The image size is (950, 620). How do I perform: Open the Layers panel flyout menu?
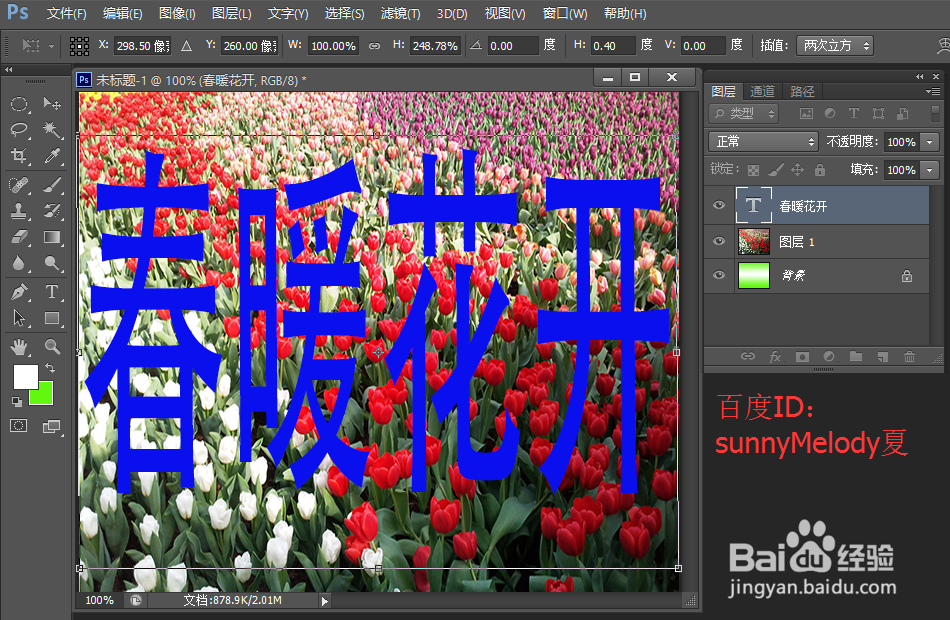pos(933,92)
